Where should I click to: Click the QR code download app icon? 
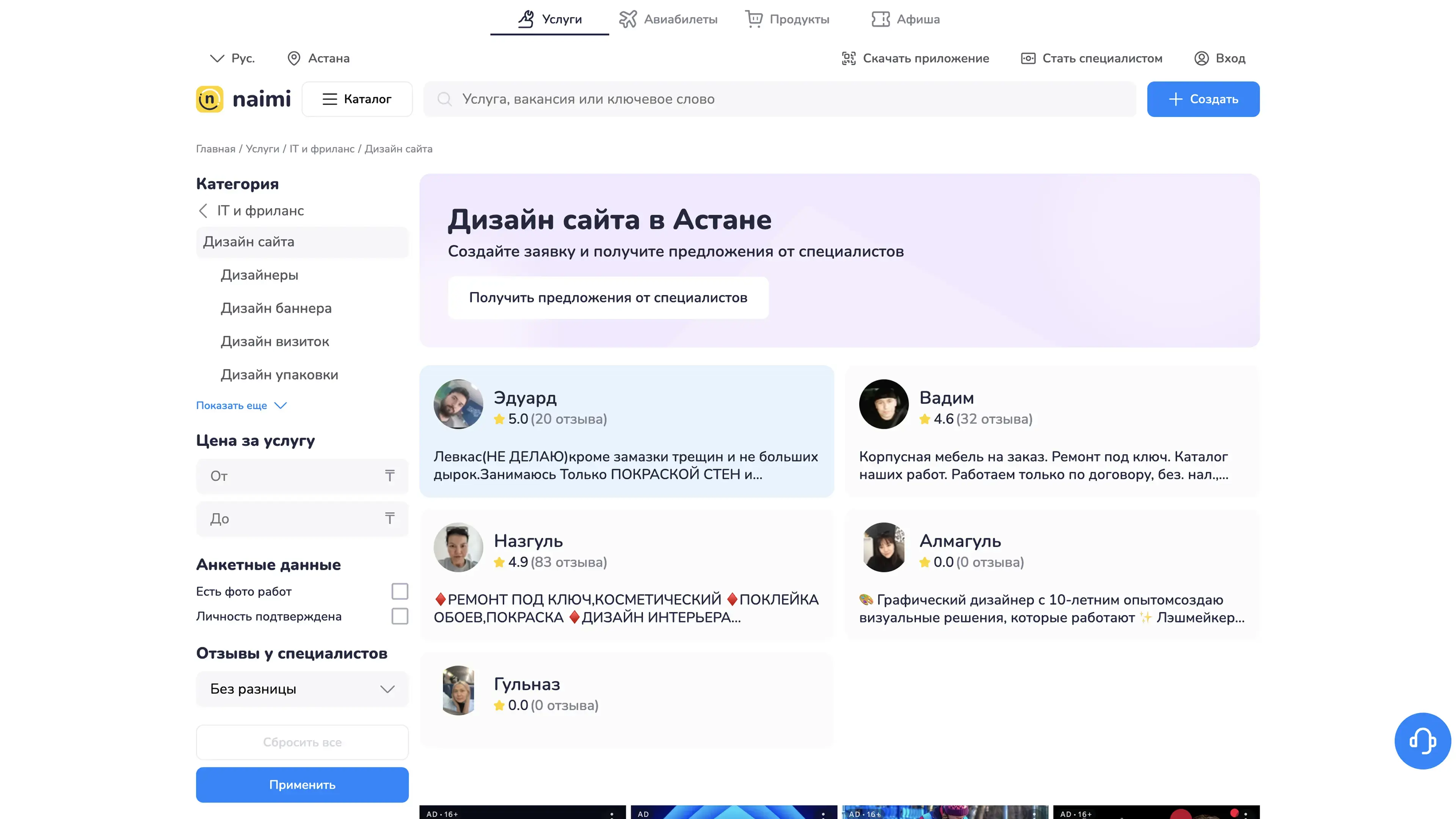[x=849, y=58]
